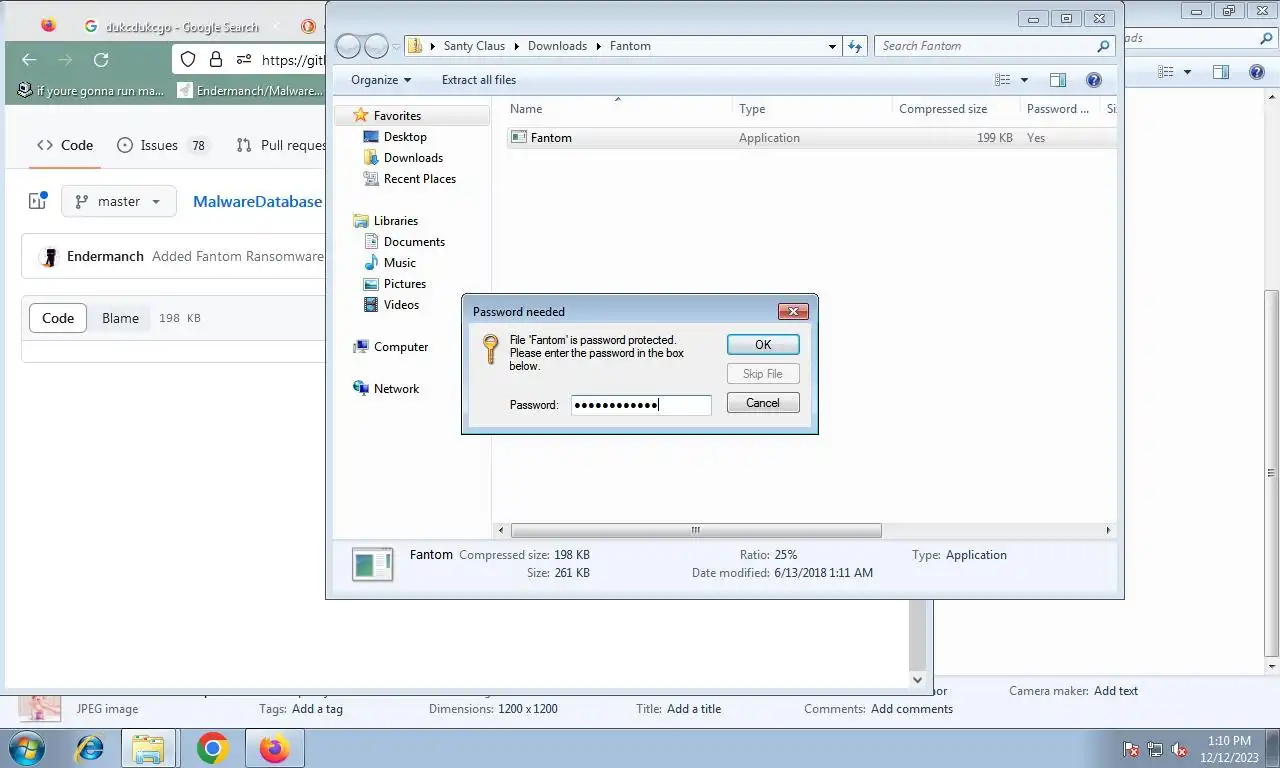
Task: Open Downloads in the navigation pane
Action: [x=413, y=158]
